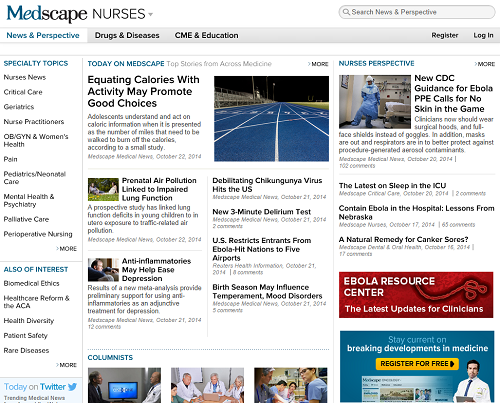Screen dimensions: 500x403
Task: Click the Register link
Action: (445, 35)
